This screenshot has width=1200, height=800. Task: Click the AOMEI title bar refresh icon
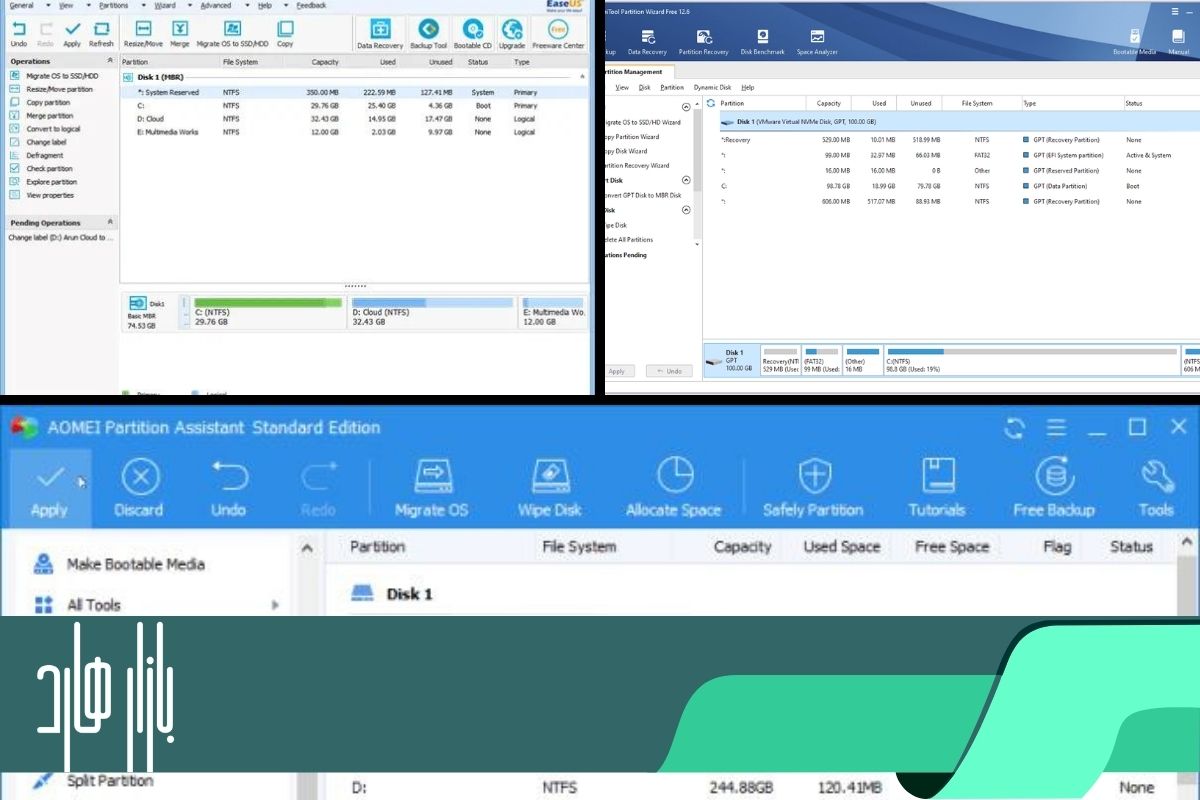[x=1014, y=428]
